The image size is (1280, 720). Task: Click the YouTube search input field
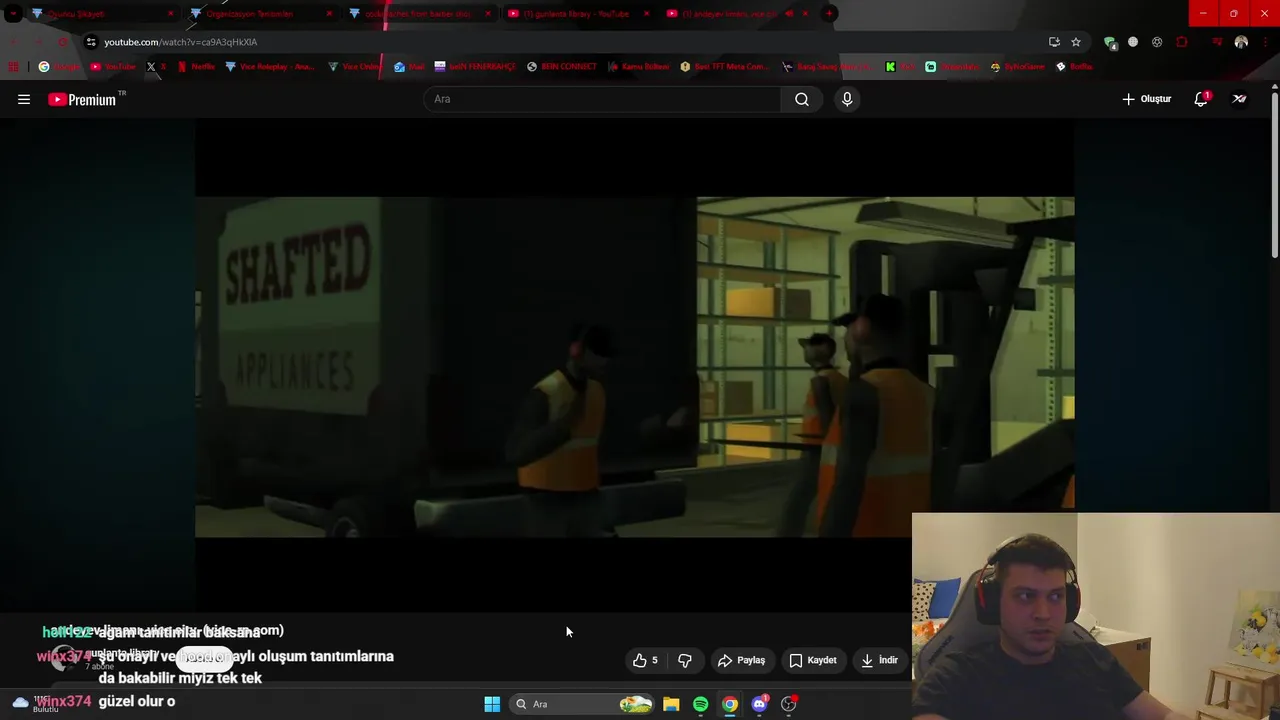pyautogui.click(x=602, y=99)
